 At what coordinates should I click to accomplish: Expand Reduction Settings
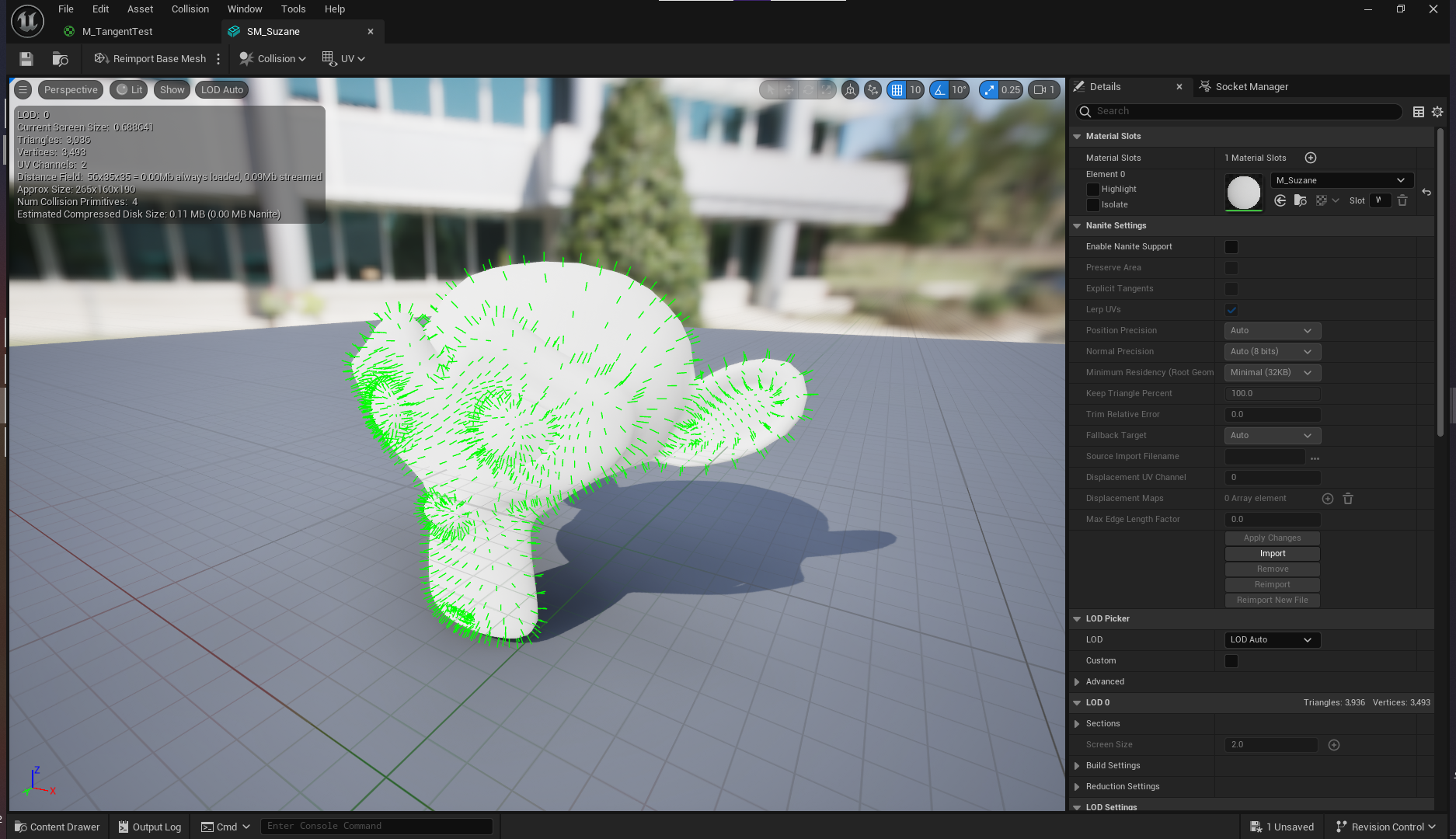tap(1077, 787)
